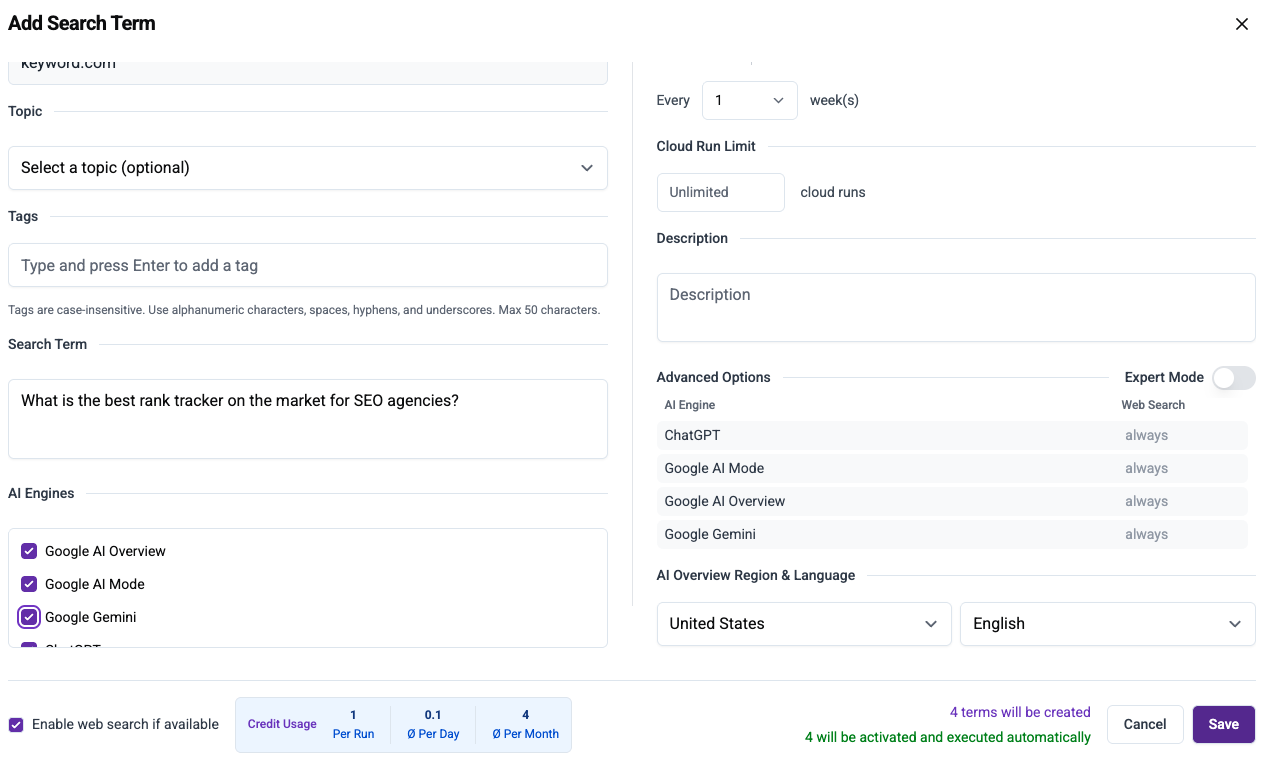Image resolution: width=1264 pixels, height=760 pixels.
Task: Click Google AI Mode row in Advanced Options
Action: (x=952, y=468)
